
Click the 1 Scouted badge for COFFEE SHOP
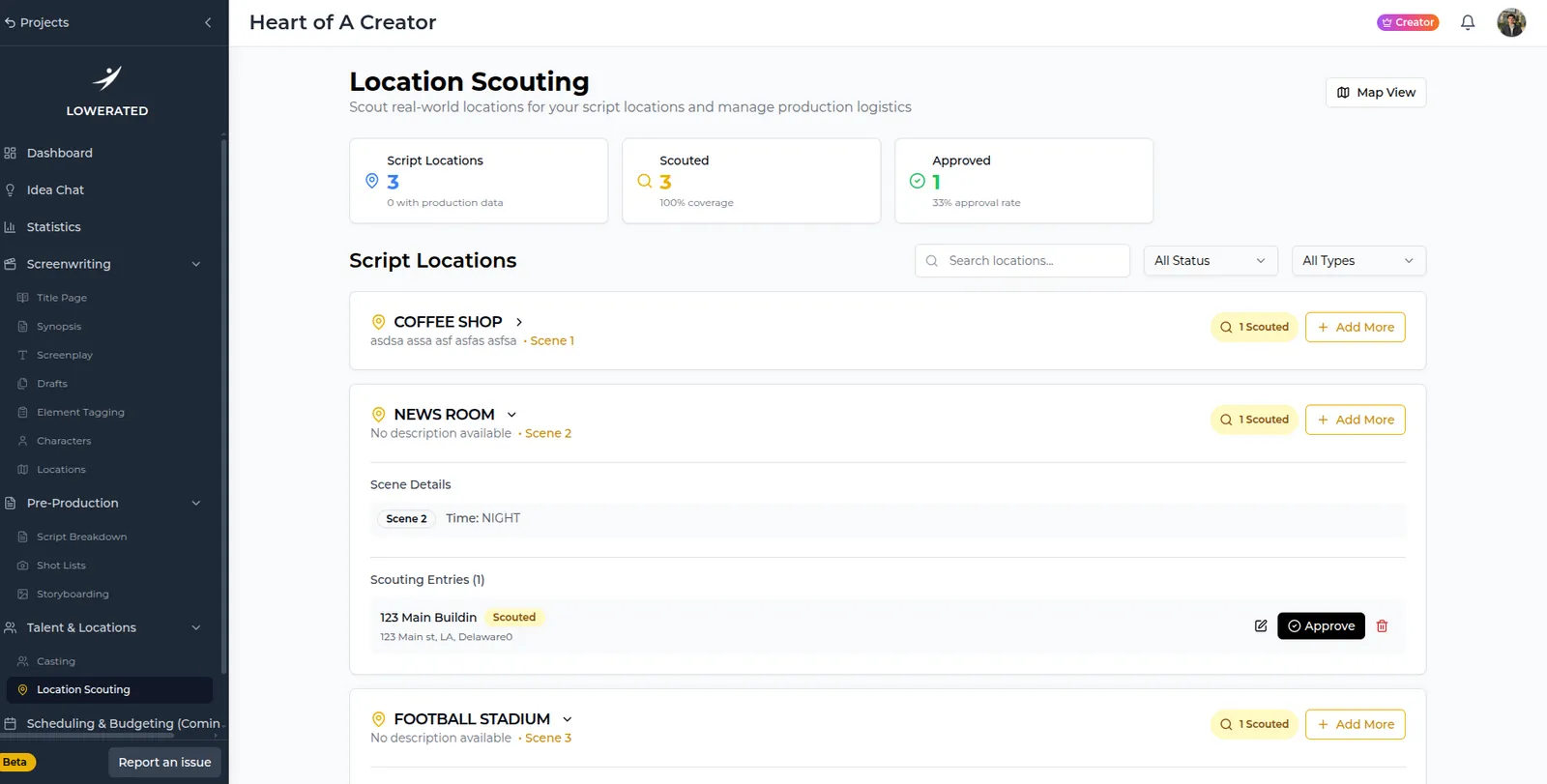1254,327
